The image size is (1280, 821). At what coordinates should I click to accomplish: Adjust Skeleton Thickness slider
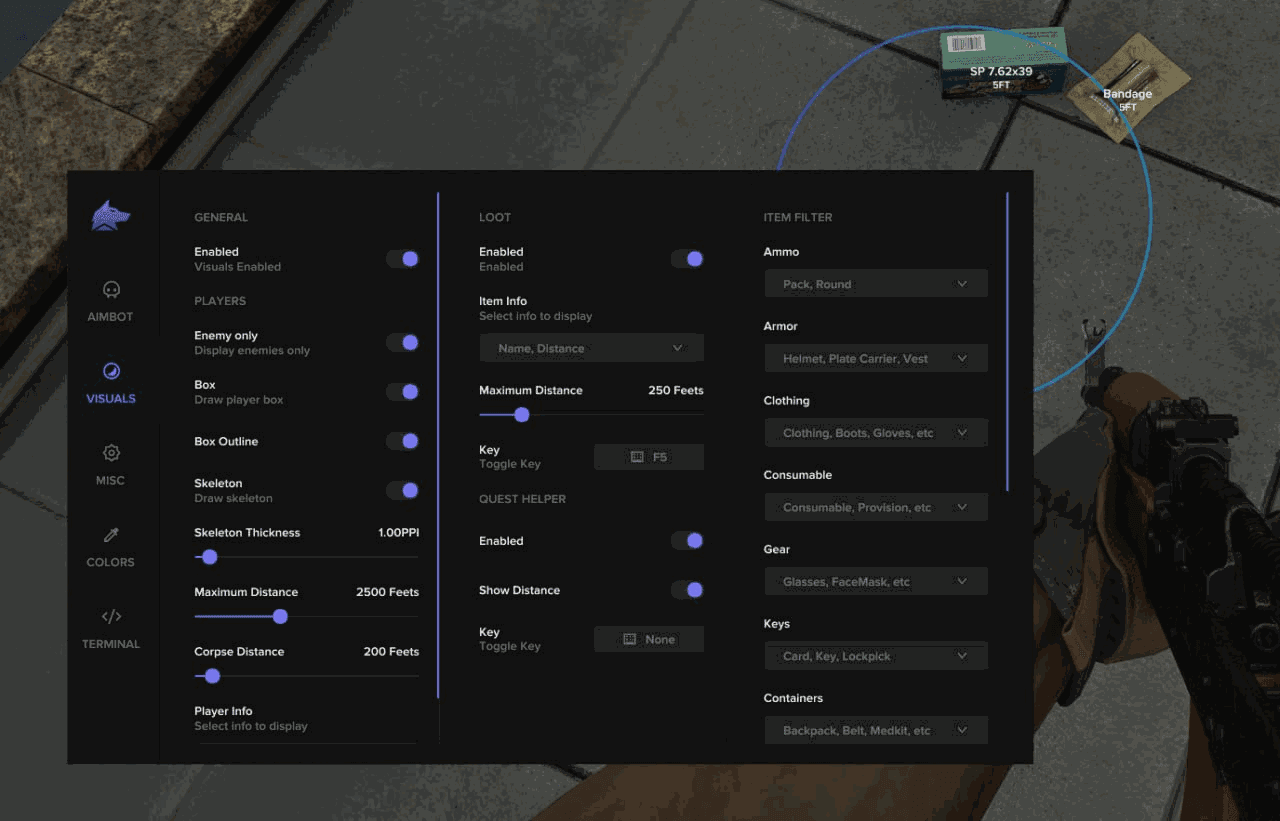pos(306,557)
